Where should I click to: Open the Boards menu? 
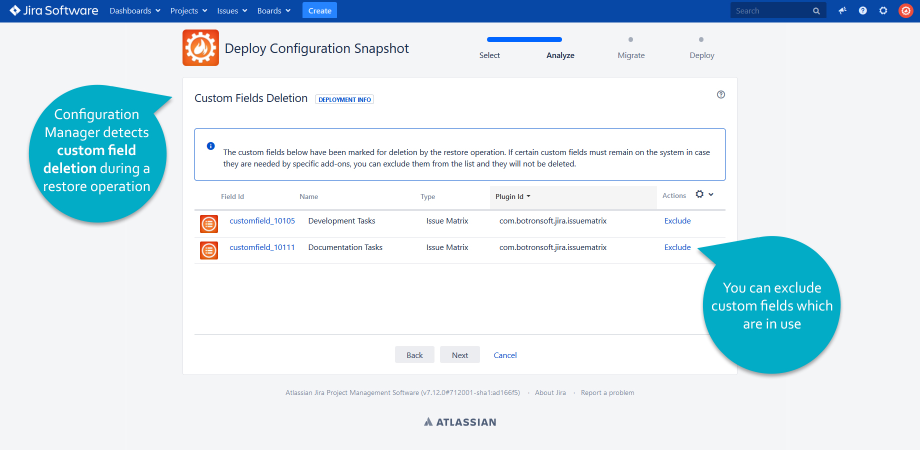pos(274,11)
